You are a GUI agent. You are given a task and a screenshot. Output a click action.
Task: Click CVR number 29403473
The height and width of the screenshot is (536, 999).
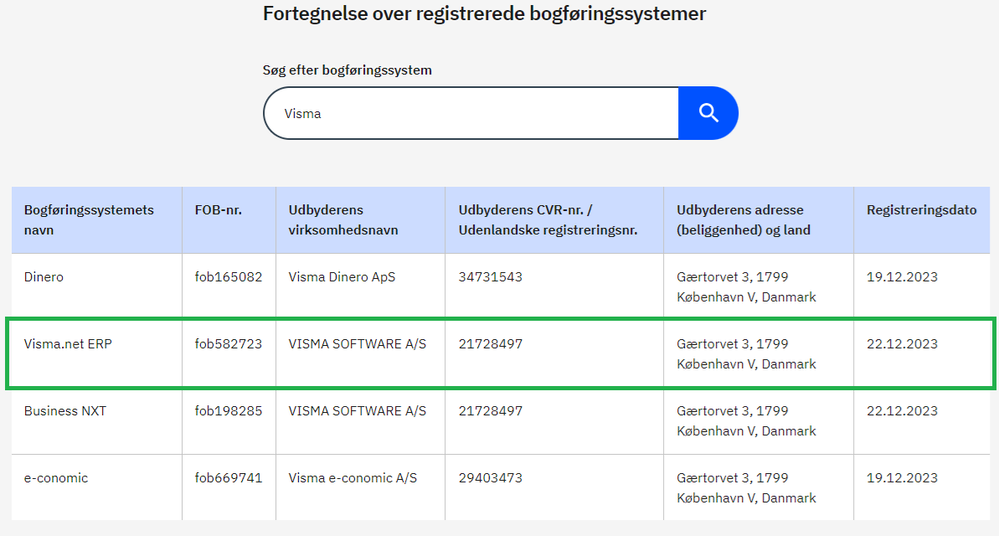point(490,478)
